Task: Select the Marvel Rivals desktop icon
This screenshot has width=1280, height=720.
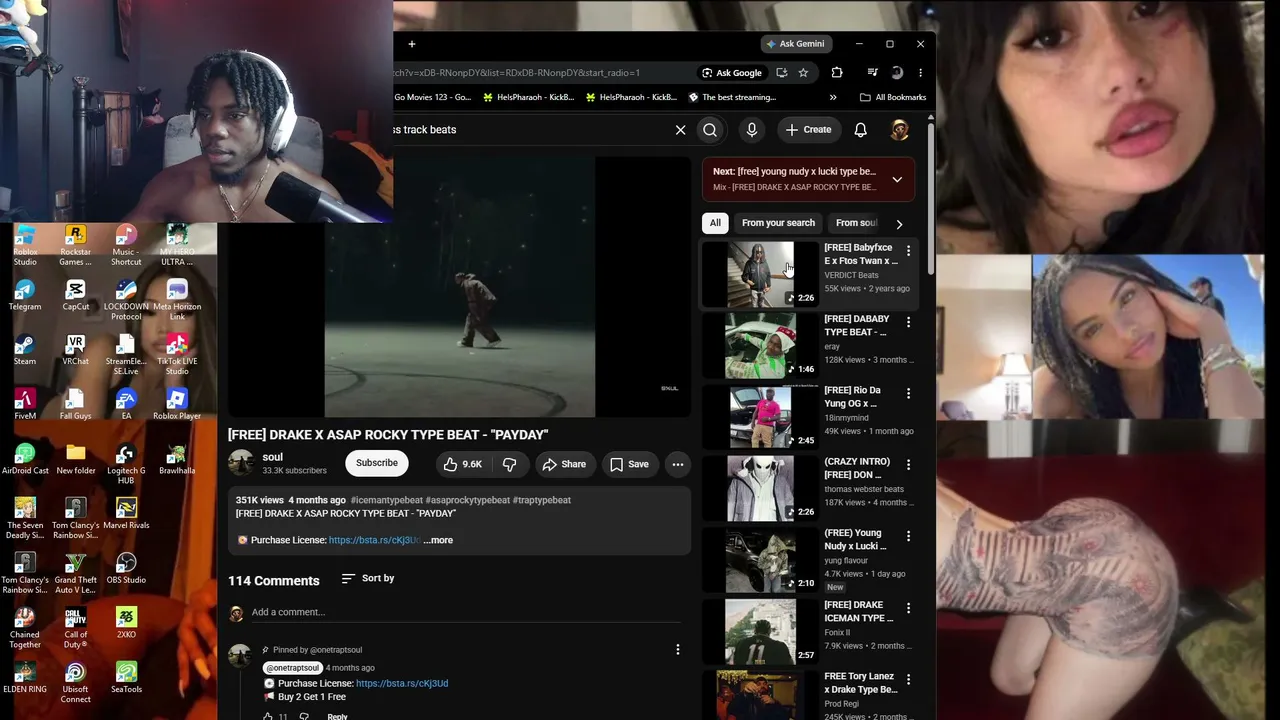Action: (x=126, y=514)
